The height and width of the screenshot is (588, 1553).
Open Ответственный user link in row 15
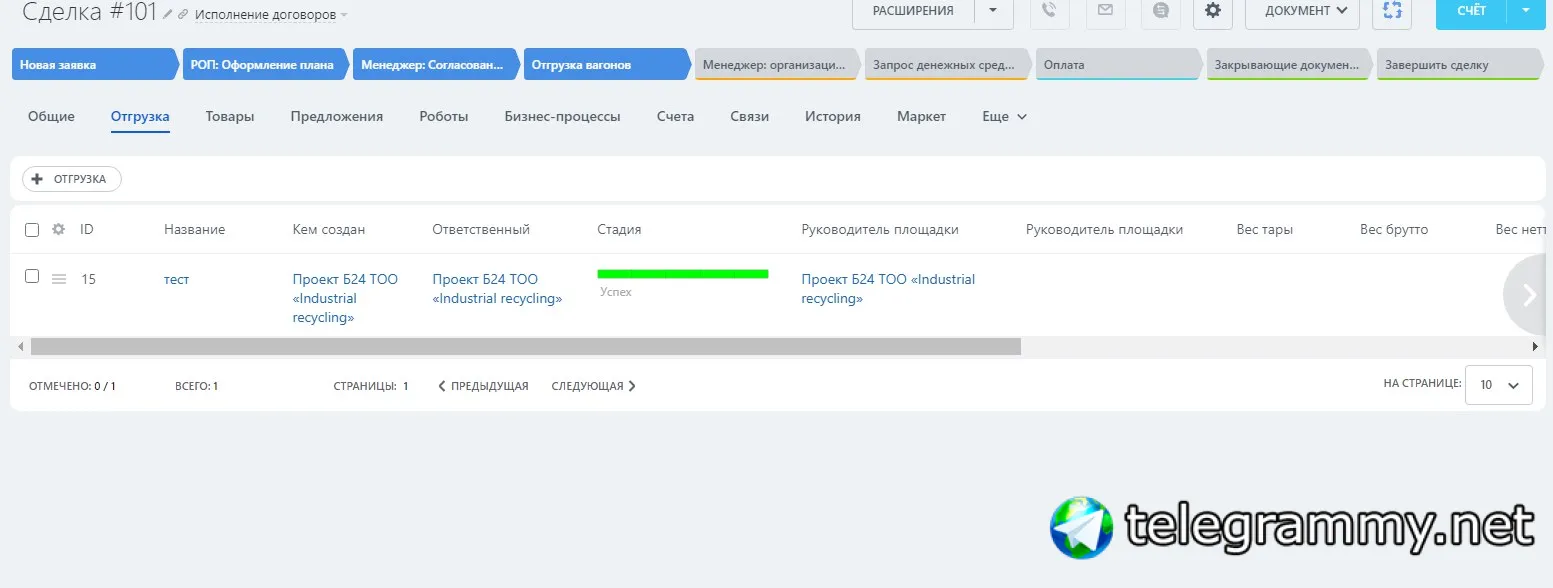[x=497, y=289]
